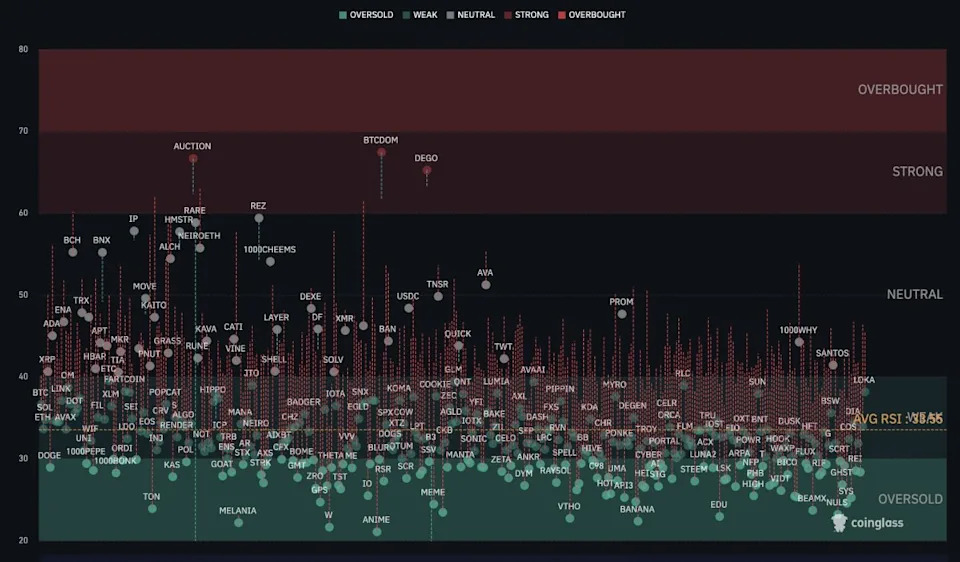Viewport: 960px width, 562px height.
Task: Select the SANTOS data point
Action: coord(833,365)
